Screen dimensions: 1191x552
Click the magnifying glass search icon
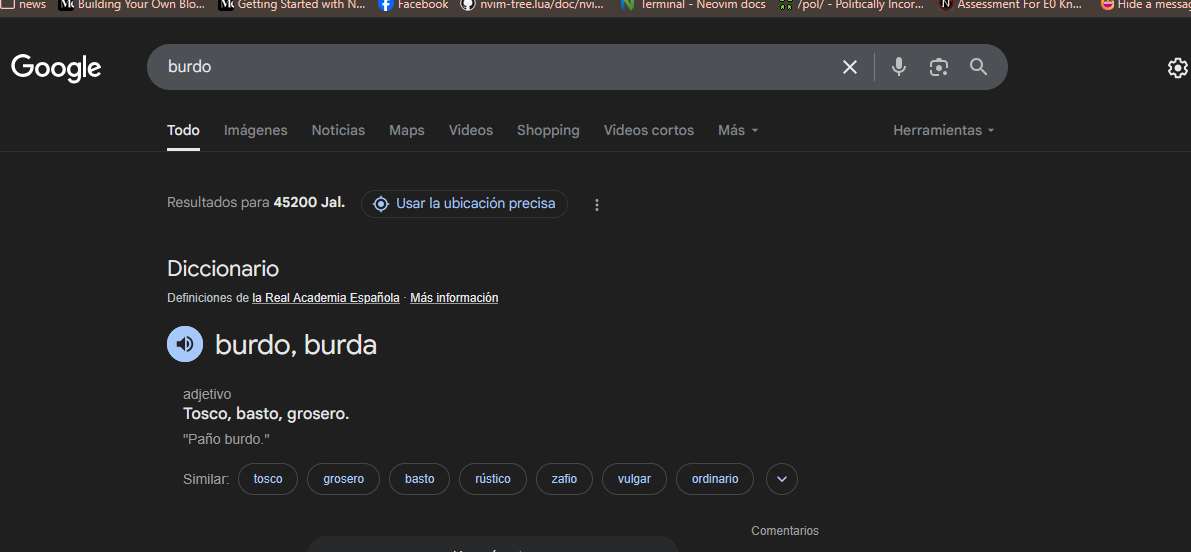978,67
